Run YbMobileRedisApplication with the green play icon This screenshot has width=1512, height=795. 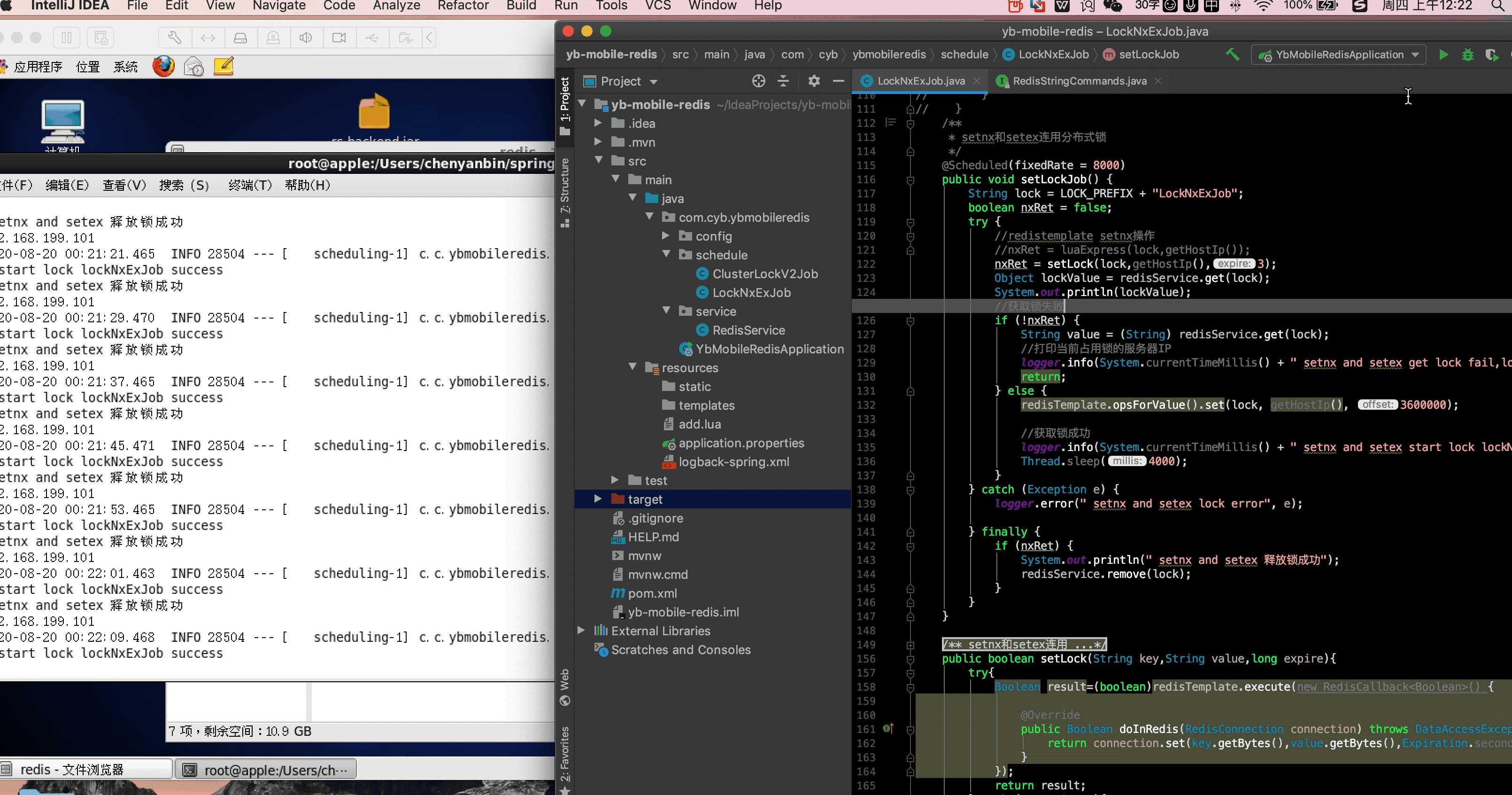click(1443, 55)
